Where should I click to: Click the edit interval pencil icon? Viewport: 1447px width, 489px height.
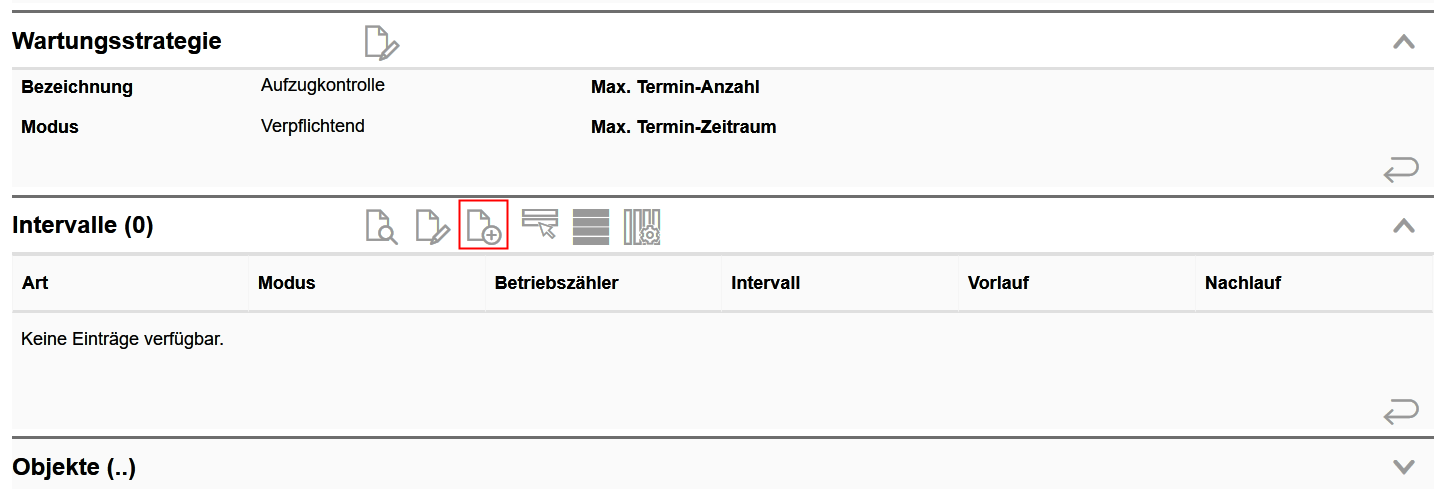pos(432,227)
